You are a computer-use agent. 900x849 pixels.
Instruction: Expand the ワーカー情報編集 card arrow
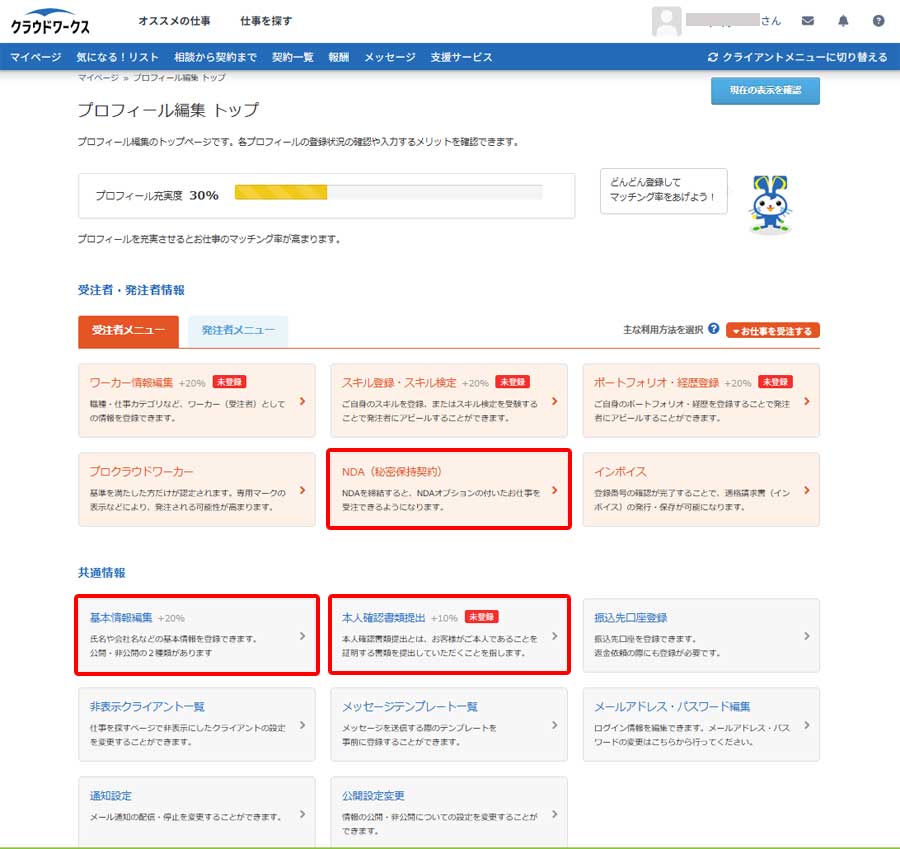click(x=302, y=402)
